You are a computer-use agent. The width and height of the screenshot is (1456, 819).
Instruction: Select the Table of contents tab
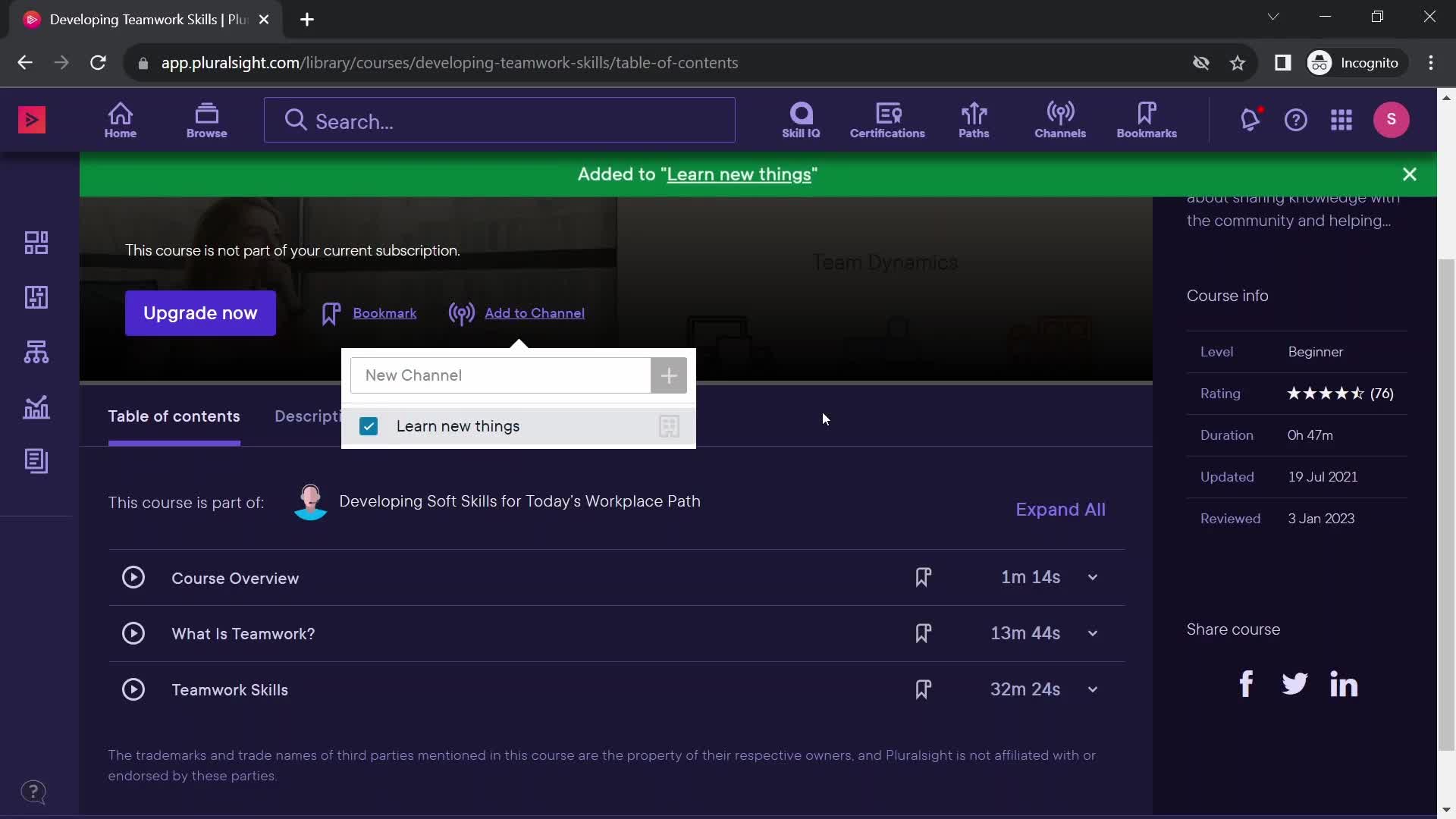(174, 415)
